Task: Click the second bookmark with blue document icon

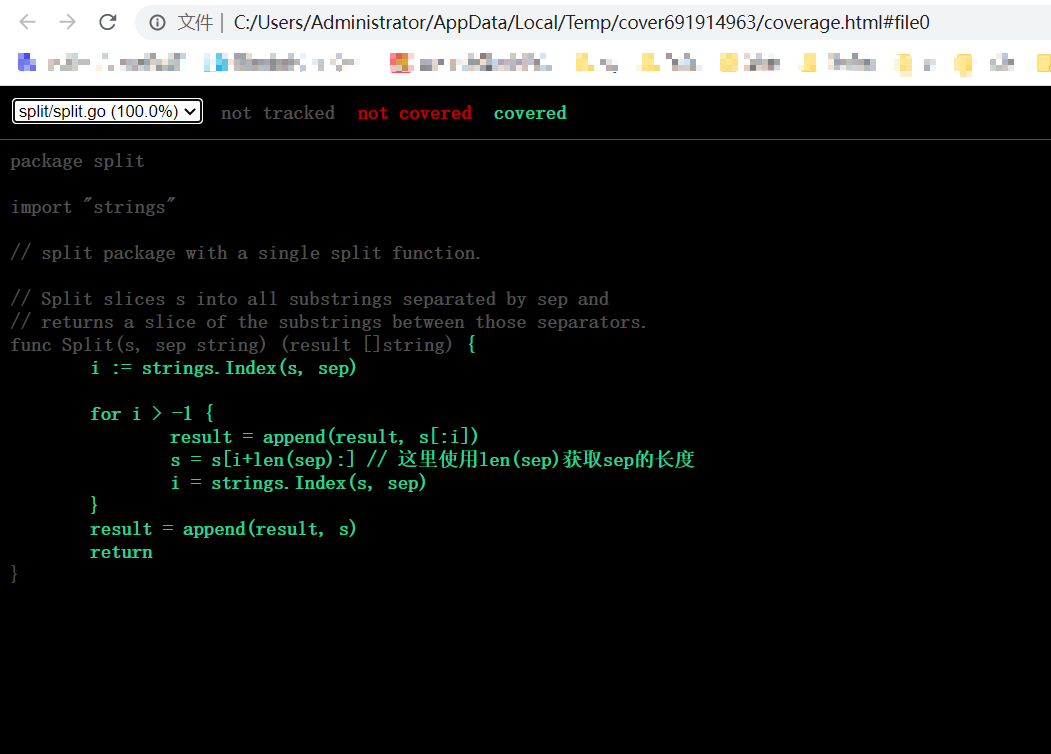Action: [x=213, y=62]
